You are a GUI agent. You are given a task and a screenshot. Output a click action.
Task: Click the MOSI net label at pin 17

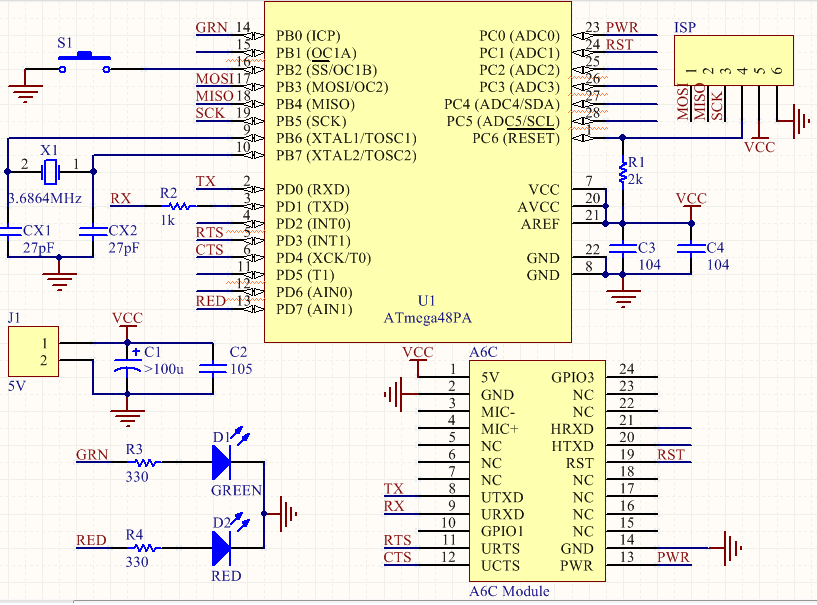tap(215, 79)
